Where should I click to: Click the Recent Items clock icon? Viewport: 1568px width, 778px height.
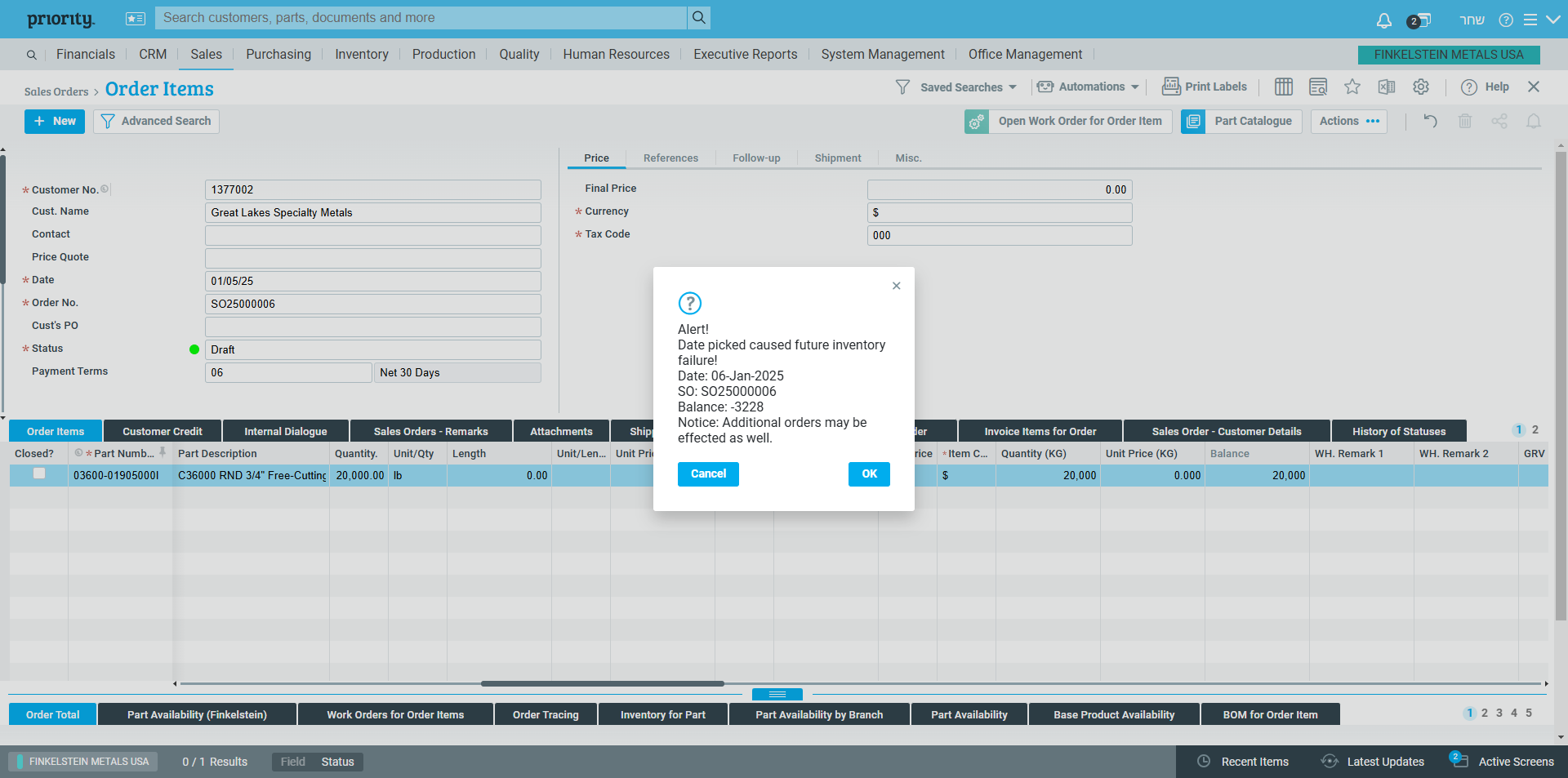point(1204,761)
